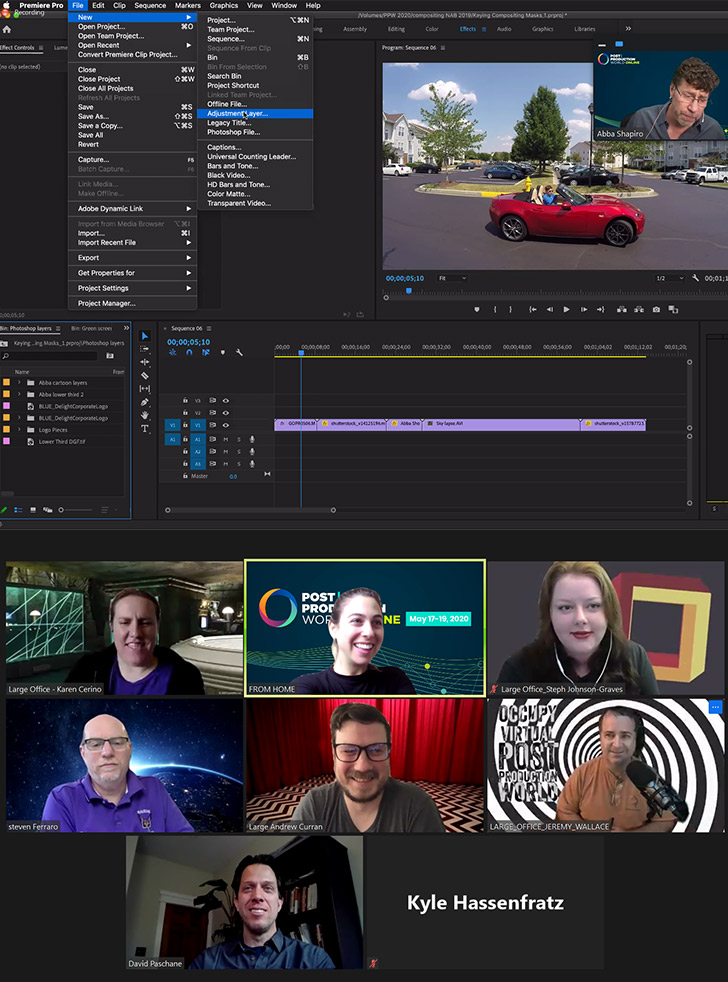Select the Hand tool
Screen dimensions: 728x982
click(145, 415)
